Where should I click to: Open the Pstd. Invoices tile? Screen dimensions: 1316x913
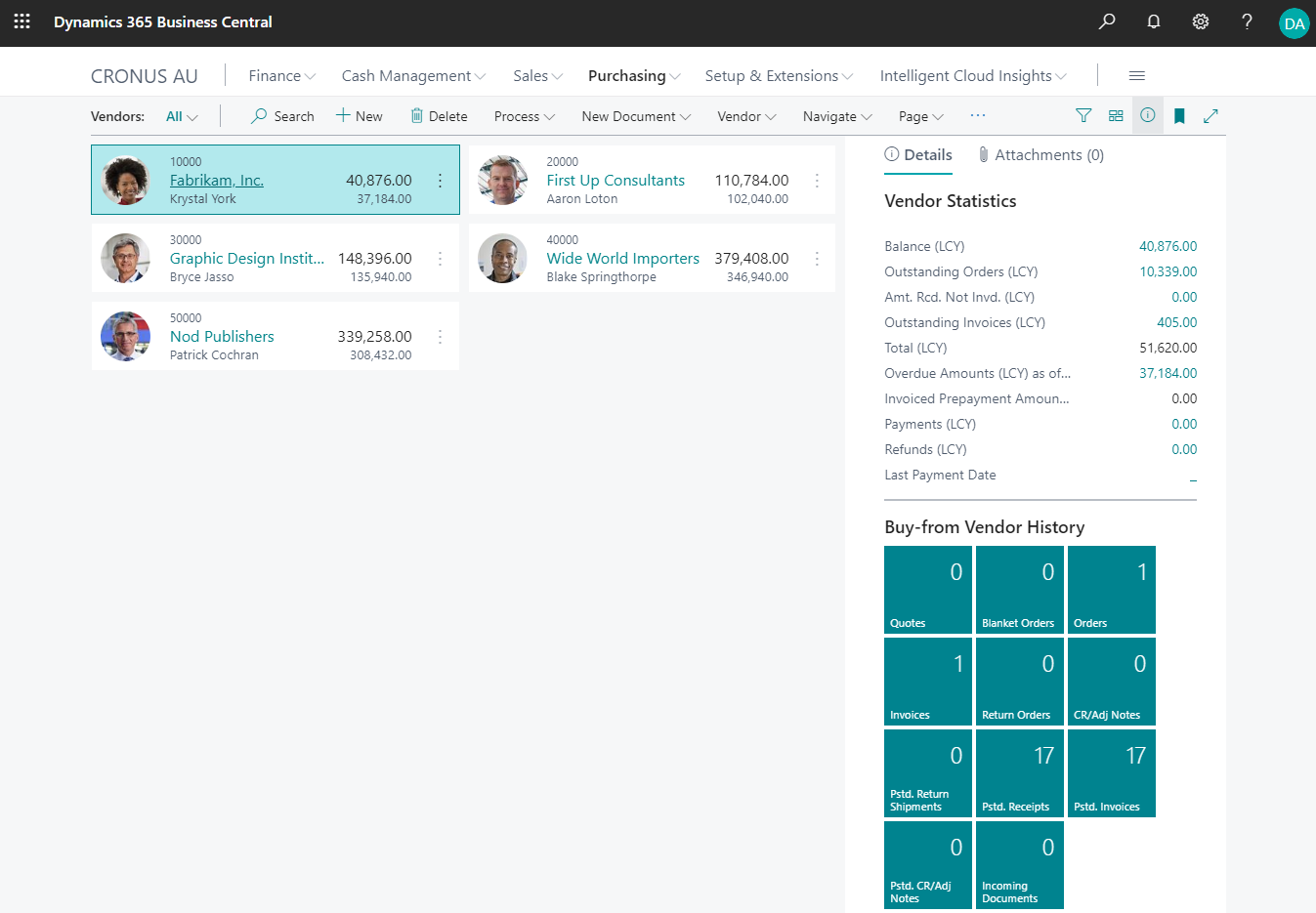pyautogui.click(x=1112, y=773)
